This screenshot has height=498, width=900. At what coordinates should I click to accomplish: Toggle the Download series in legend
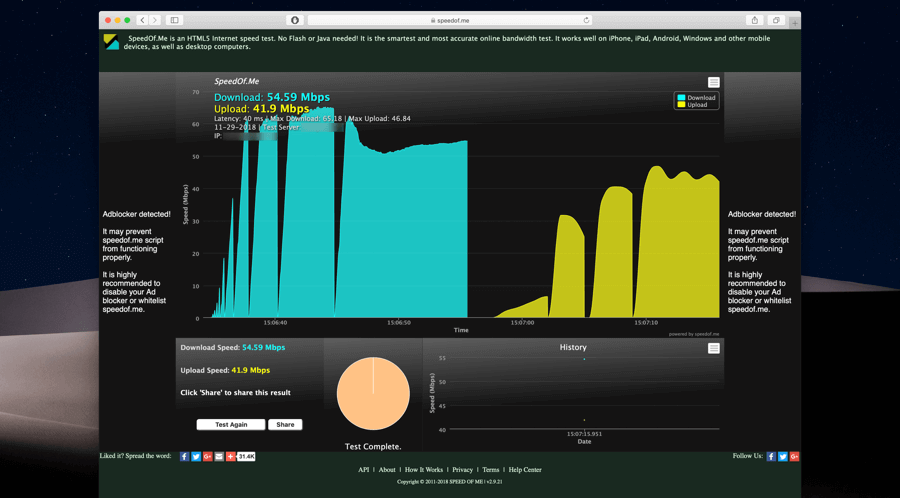point(696,98)
